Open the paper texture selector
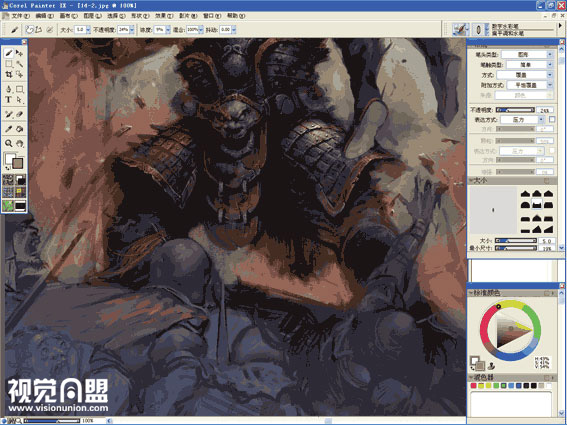The width and height of the screenshot is (567, 425). pyautogui.click(x=8, y=179)
